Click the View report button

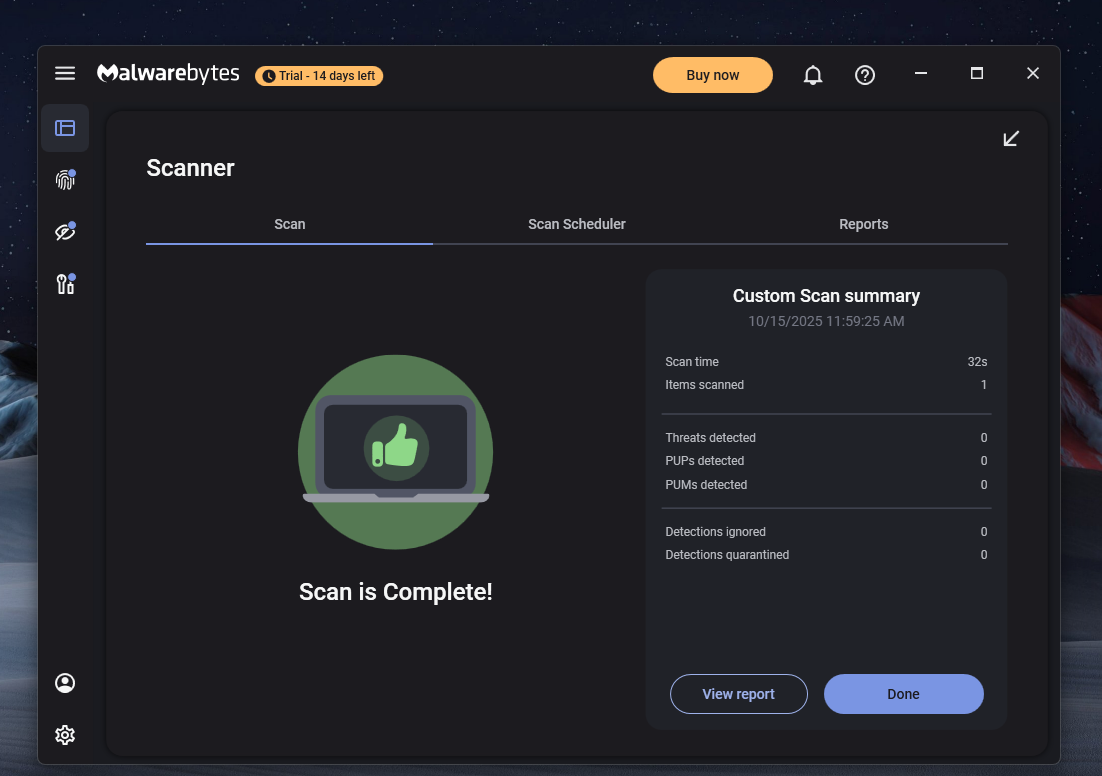pos(738,694)
